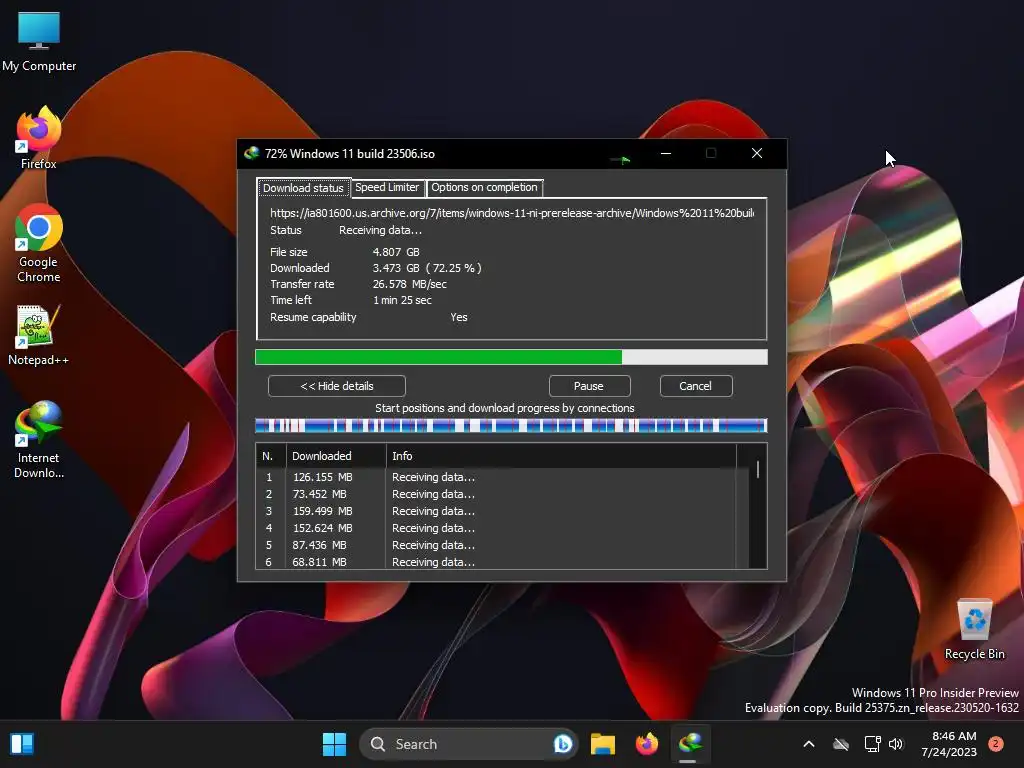This screenshot has height=768, width=1024.
Task: Pause the Windows 11 ISO download
Action: point(588,386)
